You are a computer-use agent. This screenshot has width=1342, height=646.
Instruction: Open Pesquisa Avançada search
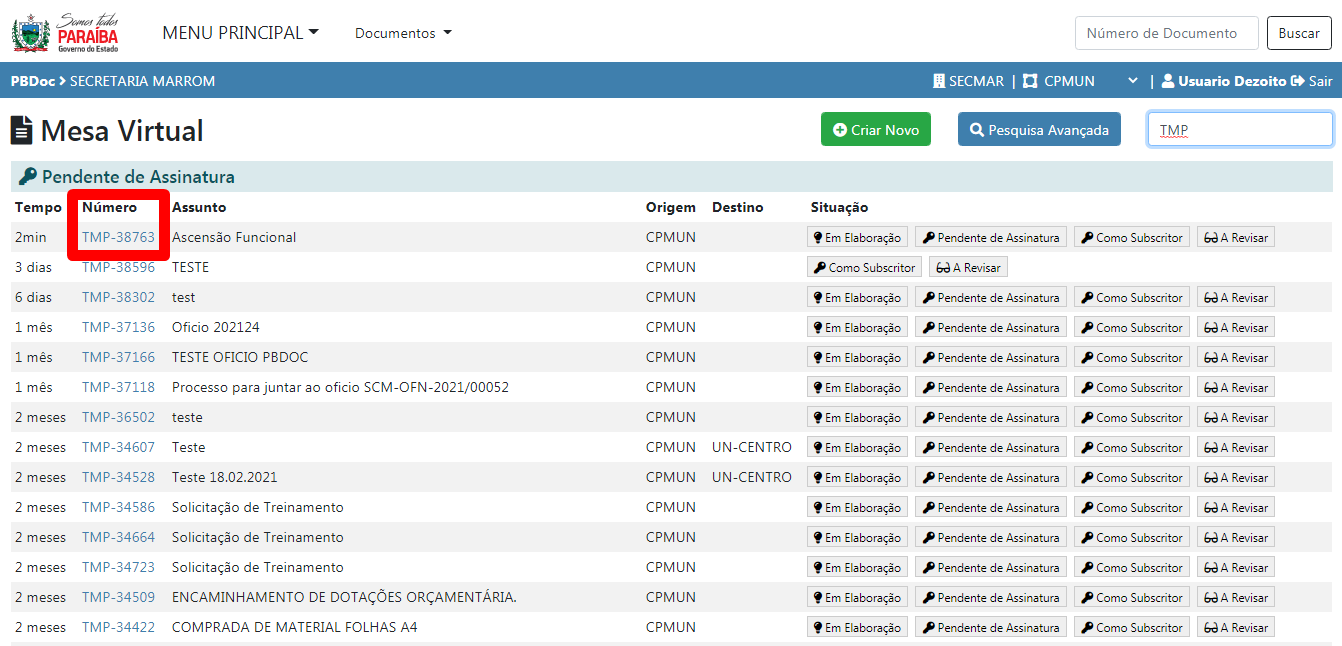click(x=1038, y=130)
